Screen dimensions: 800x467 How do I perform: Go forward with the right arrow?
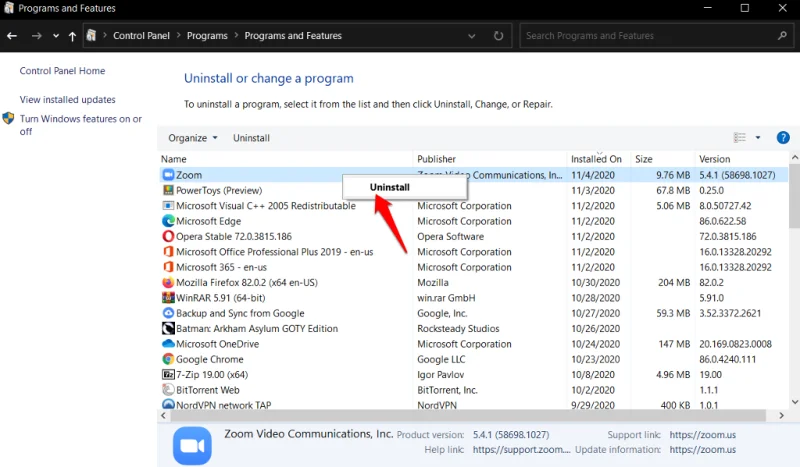36,36
